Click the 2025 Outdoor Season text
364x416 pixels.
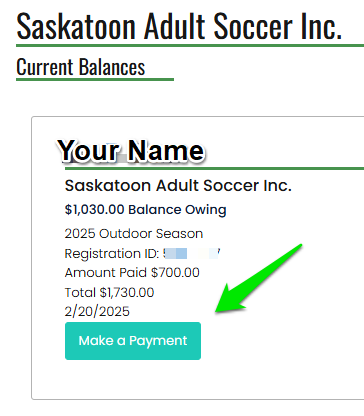click(x=134, y=233)
